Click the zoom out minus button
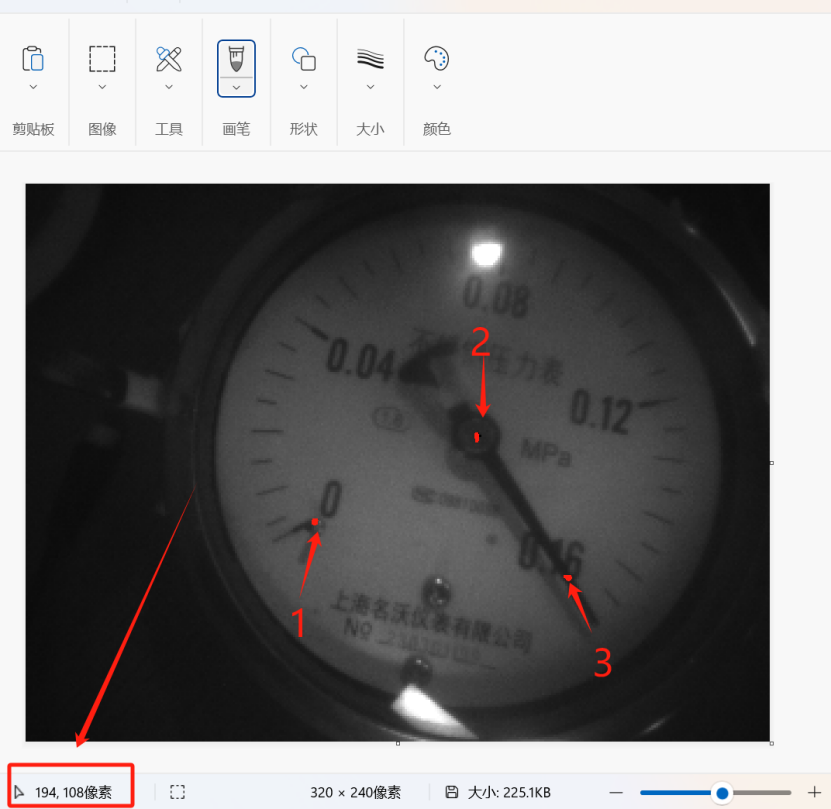The width and height of the screenshot is (831, 809). [616, 793]
